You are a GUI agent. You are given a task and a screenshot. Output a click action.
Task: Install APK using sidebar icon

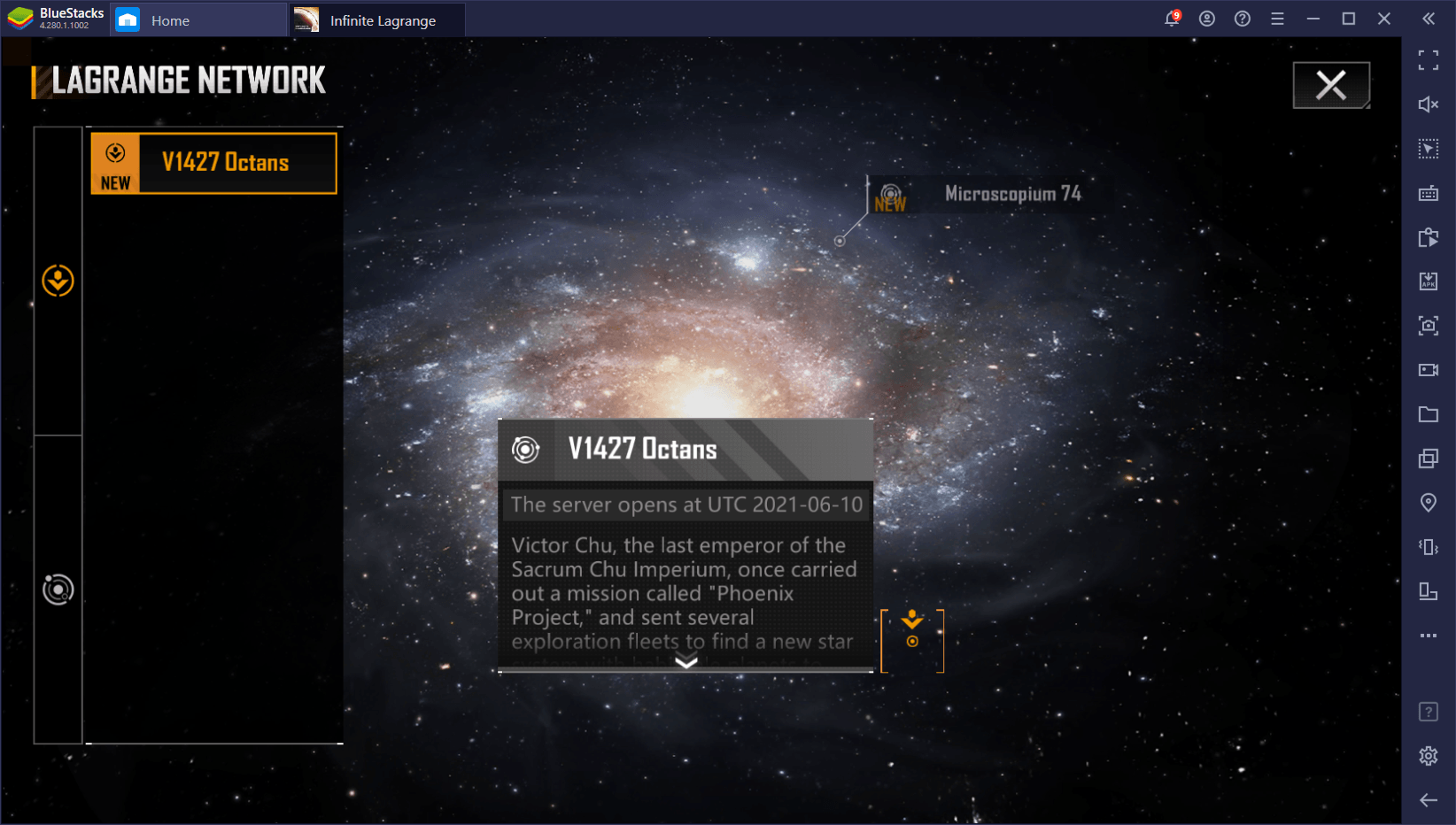pyautogui.click(x=1429, y=281)
